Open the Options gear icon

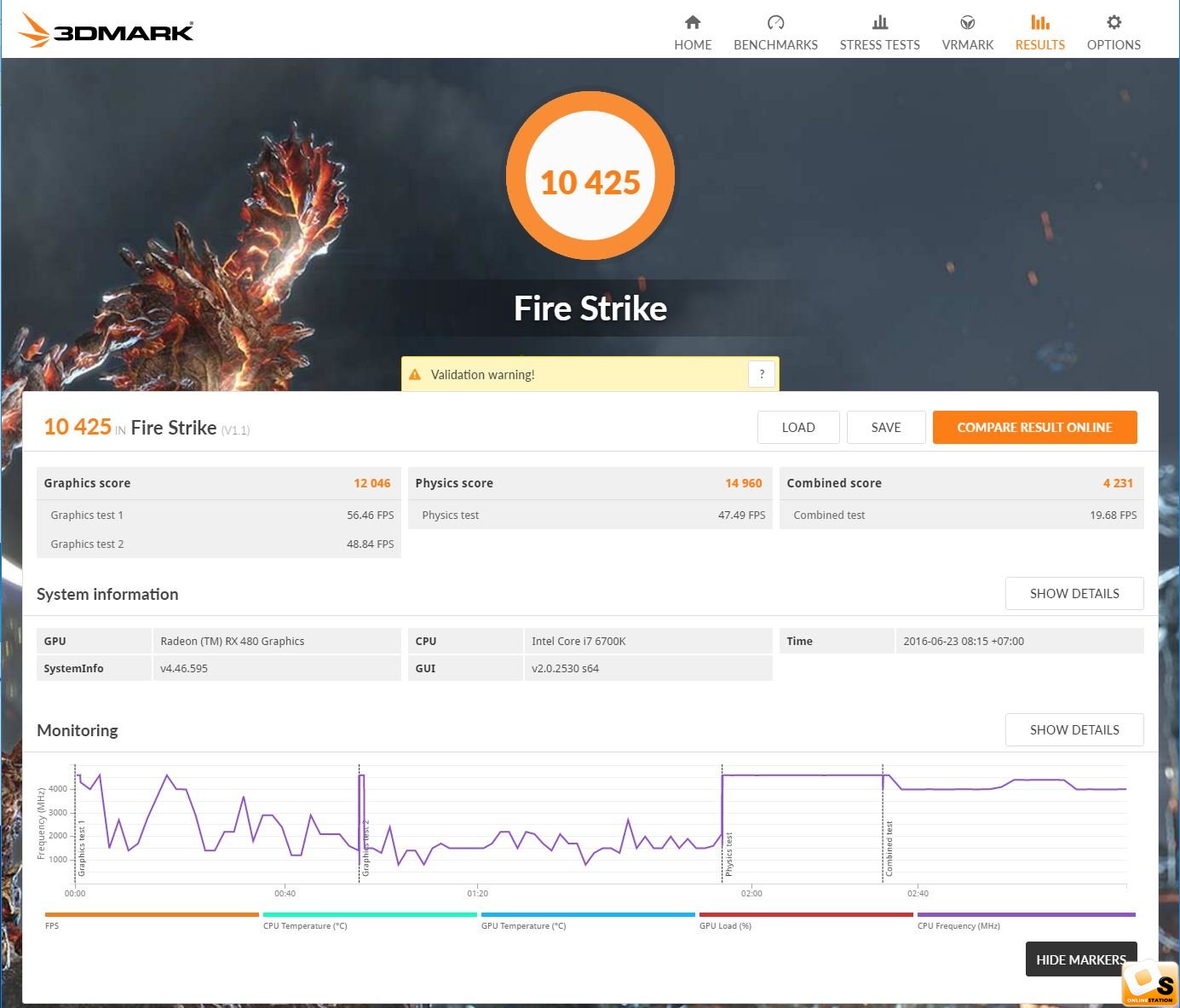coord(1114,22)
